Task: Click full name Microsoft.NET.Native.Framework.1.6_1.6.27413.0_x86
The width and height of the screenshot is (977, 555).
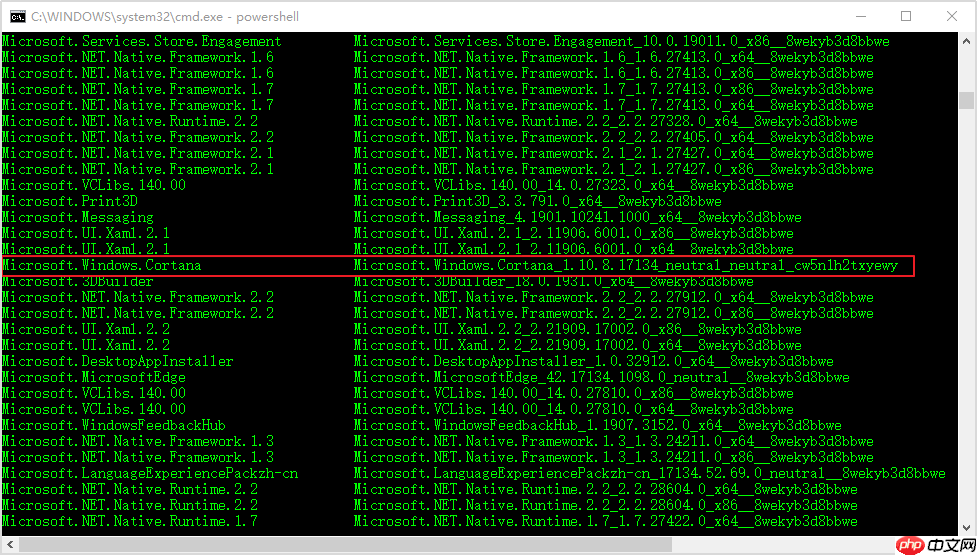Action: [614, 74]
